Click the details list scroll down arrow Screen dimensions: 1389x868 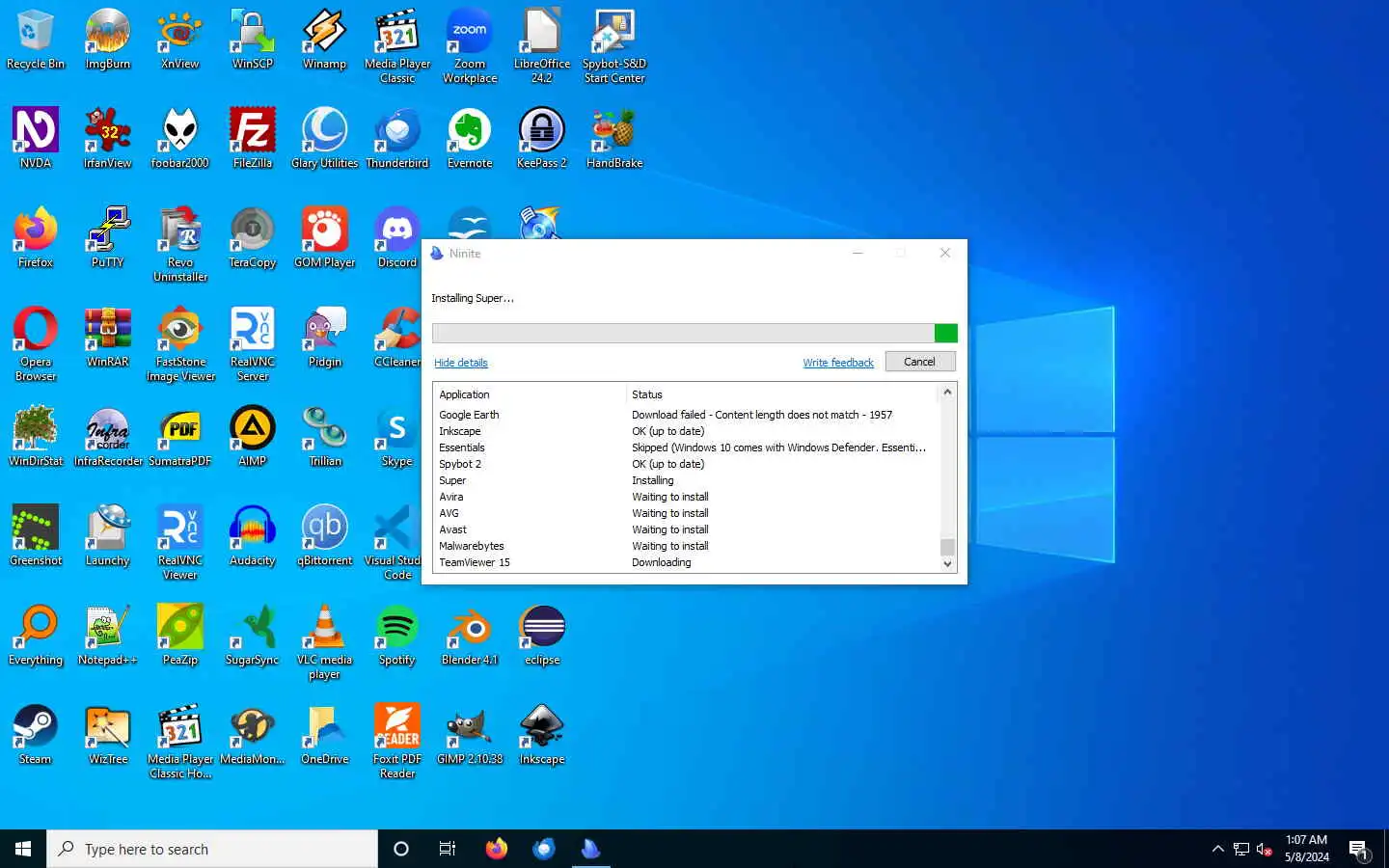[x=947, y=564]
